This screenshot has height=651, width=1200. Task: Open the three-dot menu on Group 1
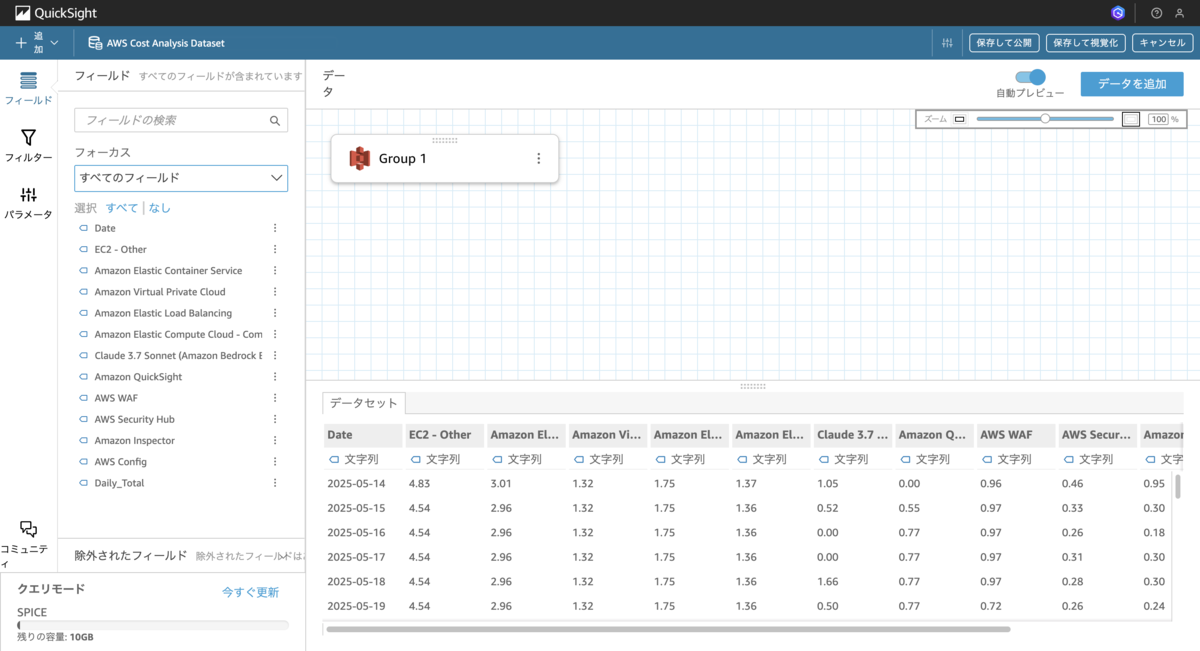[x=539, y=158]
